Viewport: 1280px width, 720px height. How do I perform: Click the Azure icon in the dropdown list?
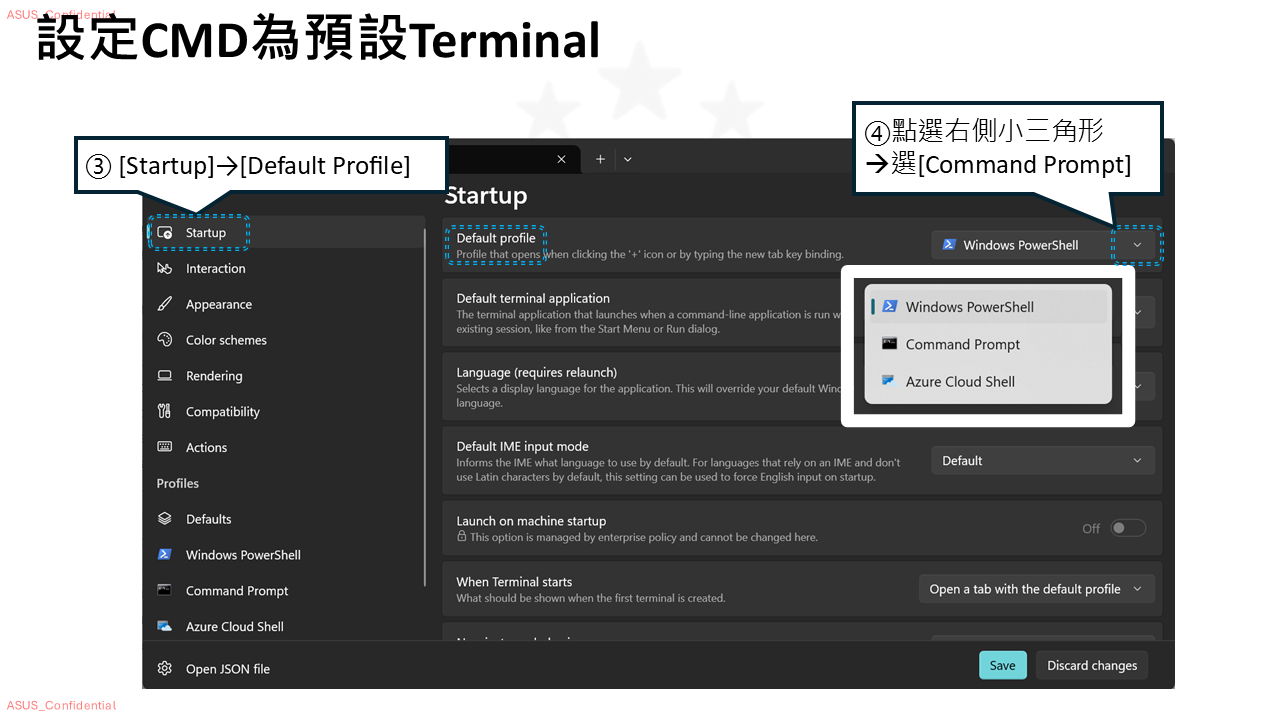pos(889,381)
